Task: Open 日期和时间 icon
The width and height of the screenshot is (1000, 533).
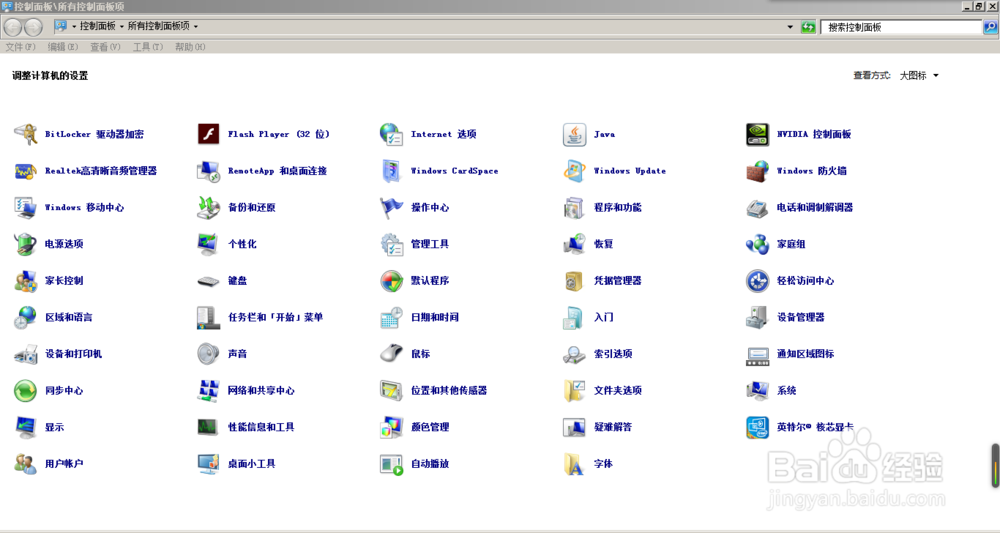Action: click(391, 318)
